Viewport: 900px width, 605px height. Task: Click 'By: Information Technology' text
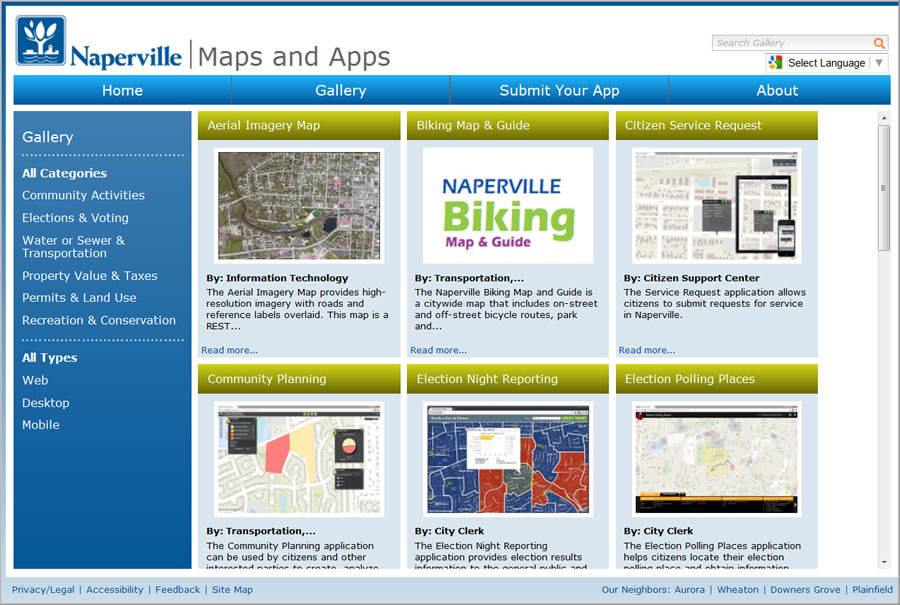pos(277,278)
